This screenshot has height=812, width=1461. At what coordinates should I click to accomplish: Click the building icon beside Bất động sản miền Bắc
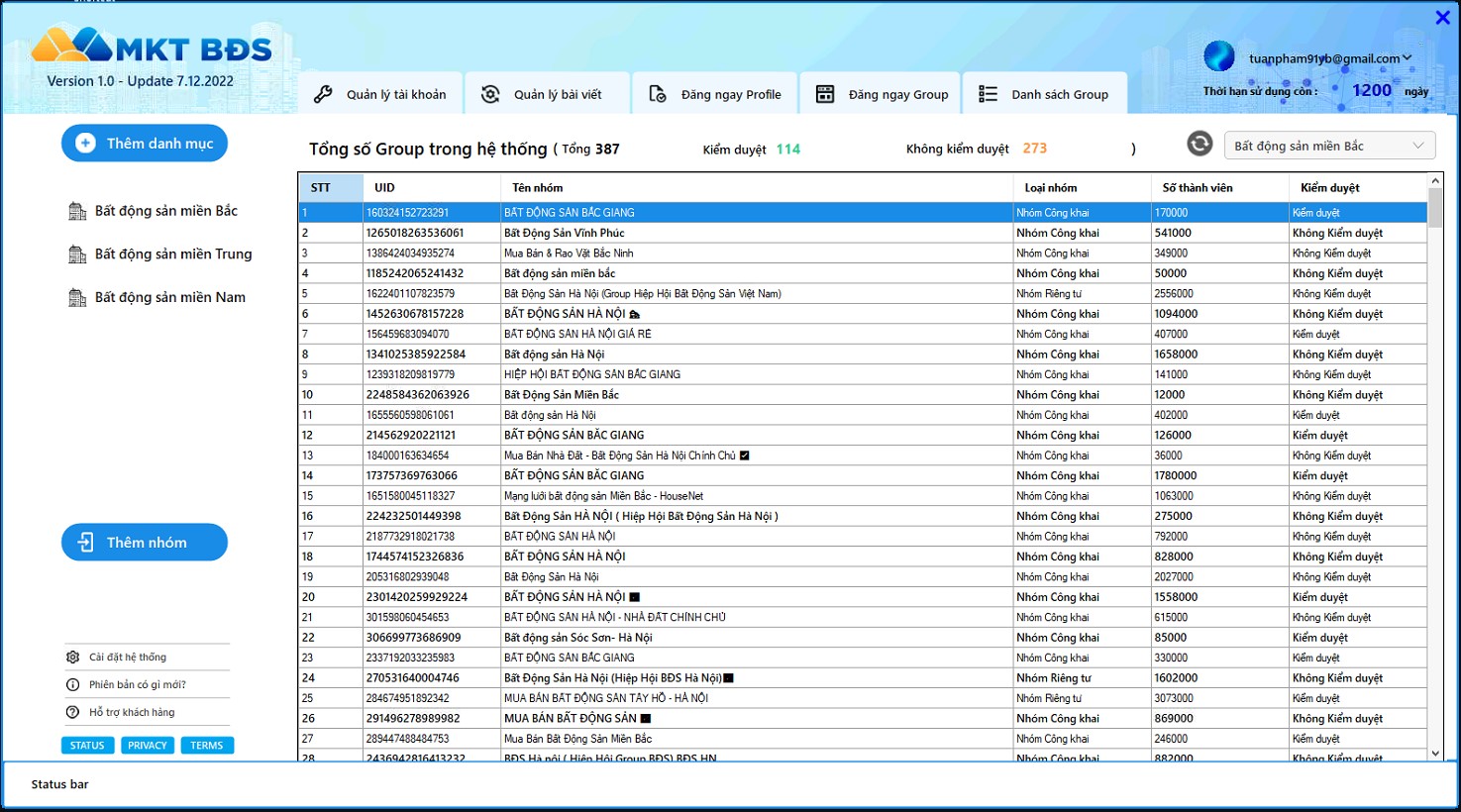pos(77,211)
